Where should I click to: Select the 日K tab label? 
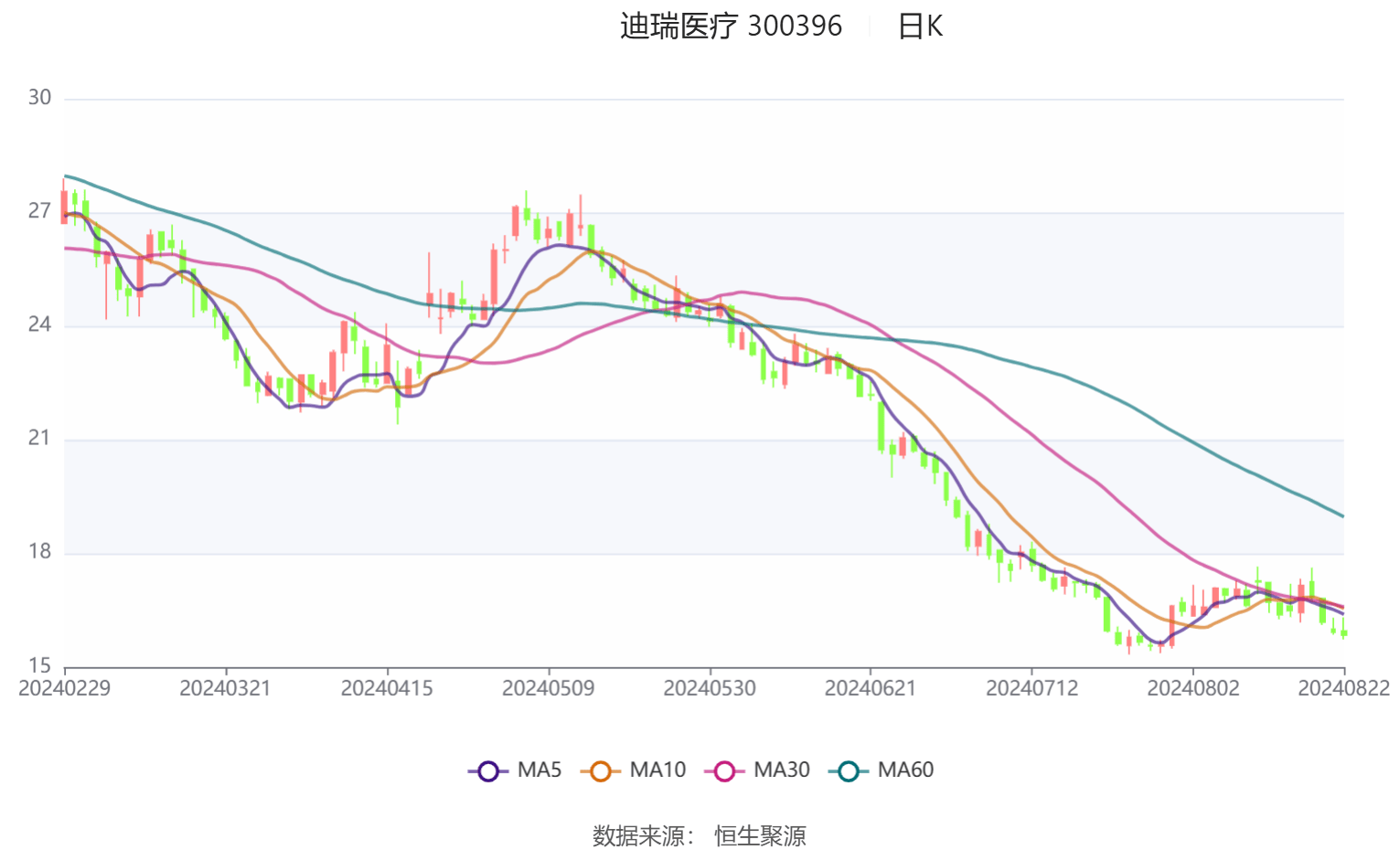tap(922, 26)
